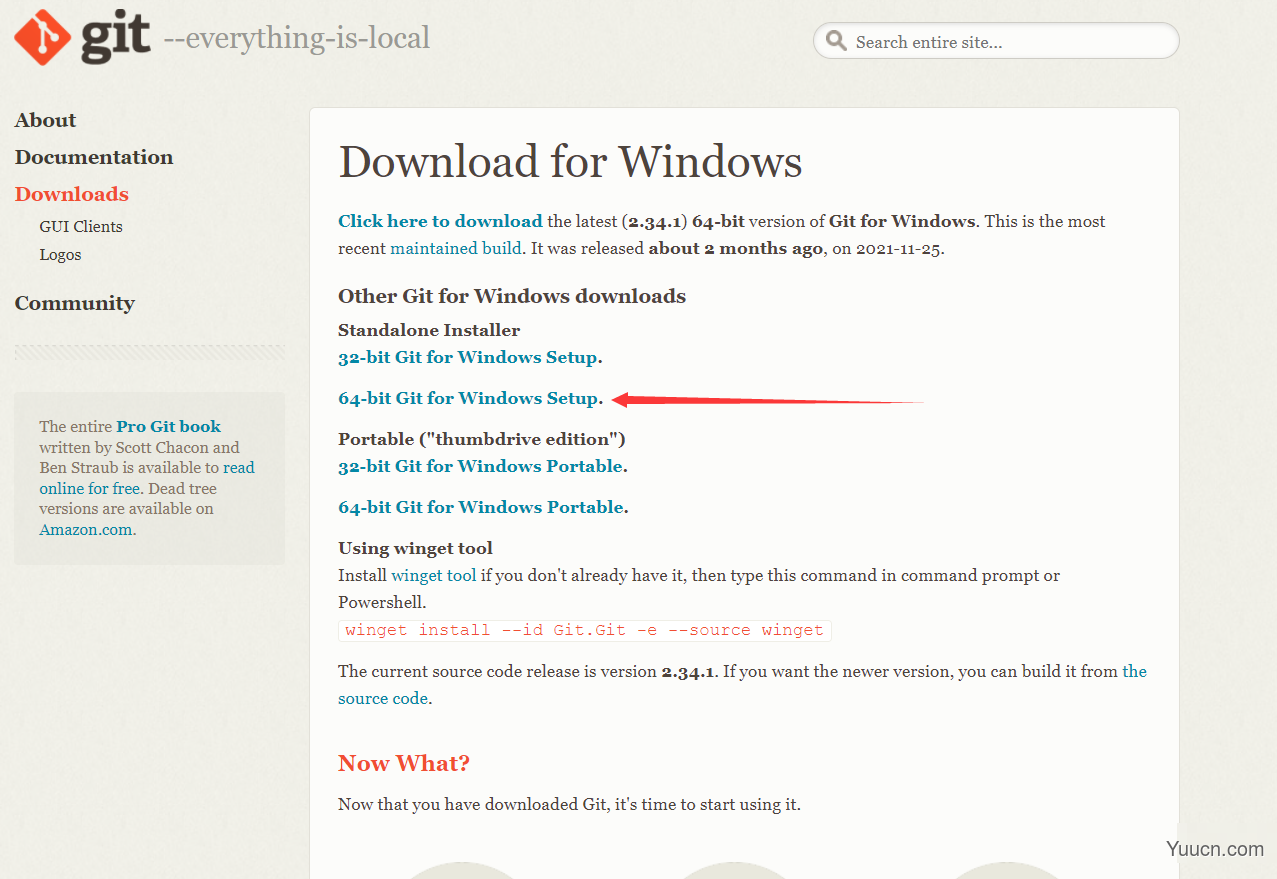Screen dimensions: 1277x879
Task: Focus the Search entire site field
Action: [x=996, y=42]
